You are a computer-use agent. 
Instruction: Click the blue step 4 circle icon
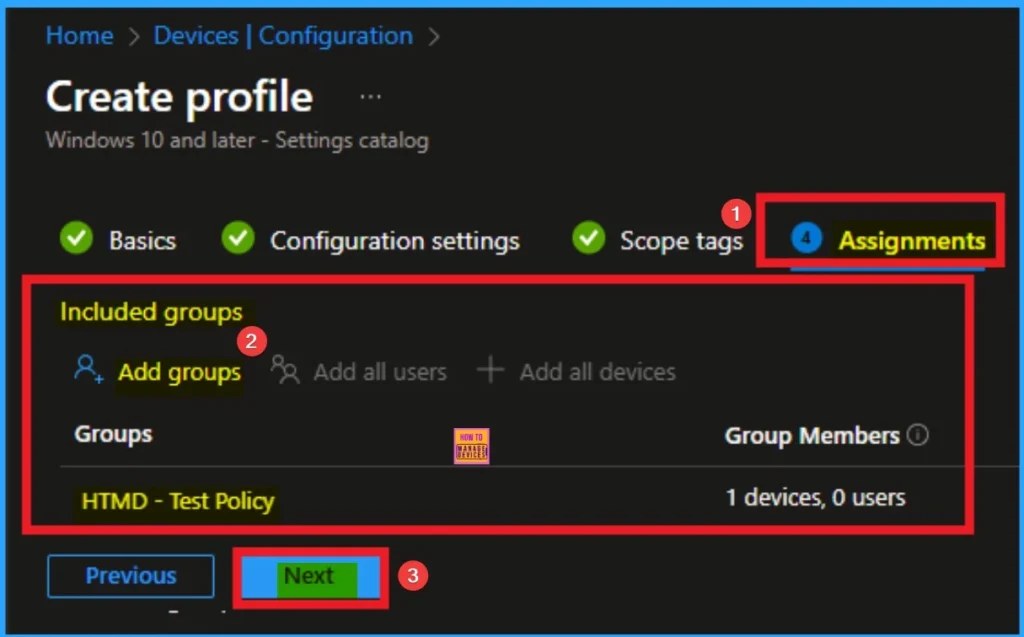(x=806, y=240)
